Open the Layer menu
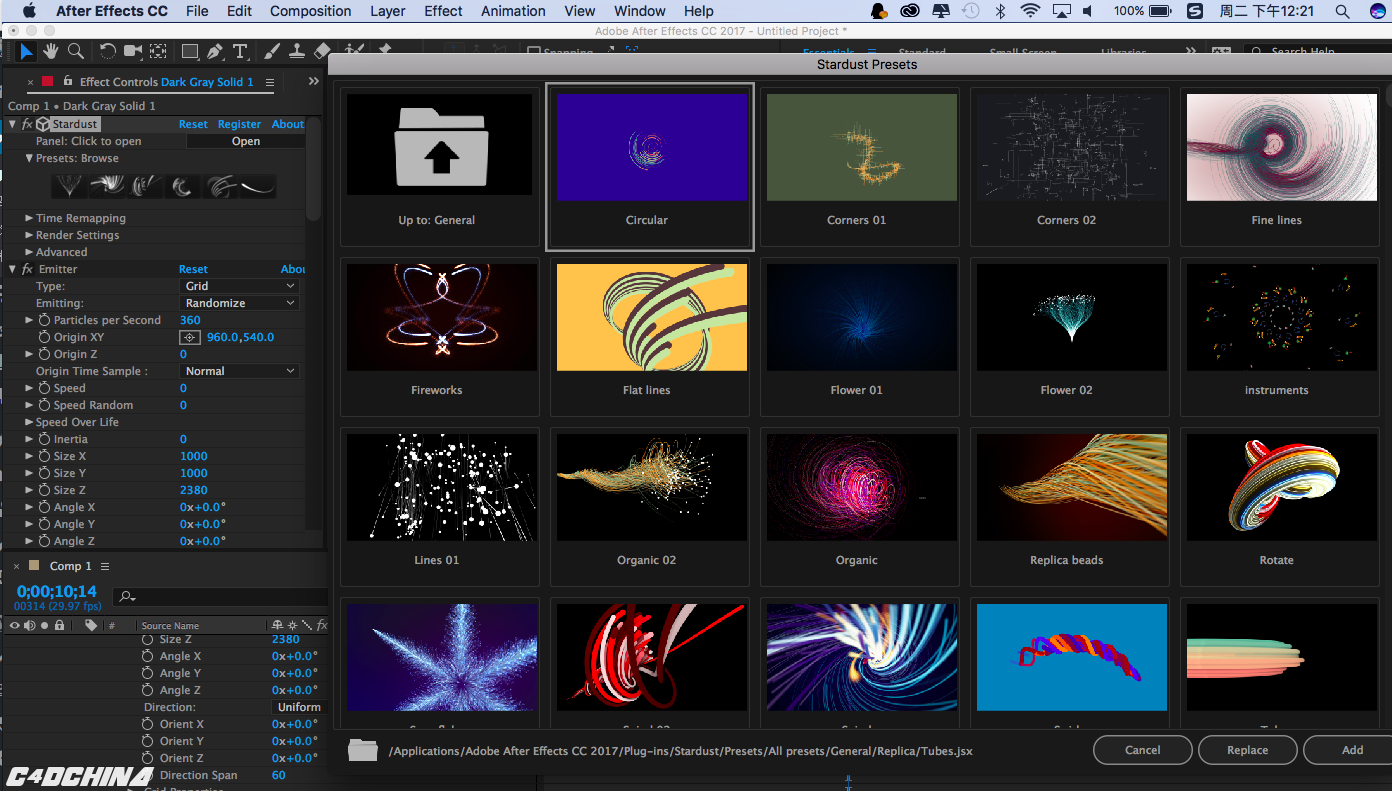 (387, 11)
